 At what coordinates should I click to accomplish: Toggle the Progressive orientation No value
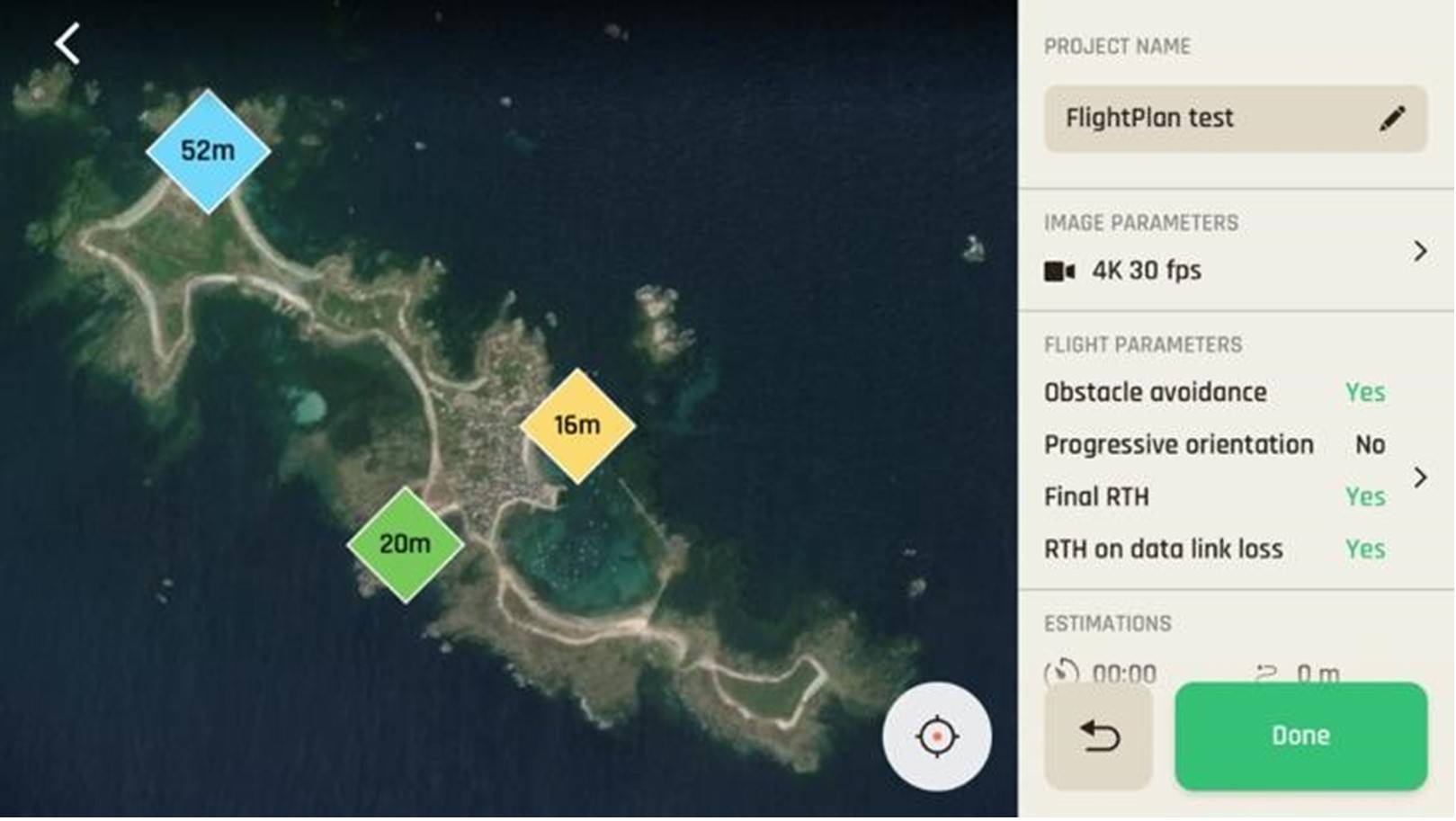point(1369,445)
